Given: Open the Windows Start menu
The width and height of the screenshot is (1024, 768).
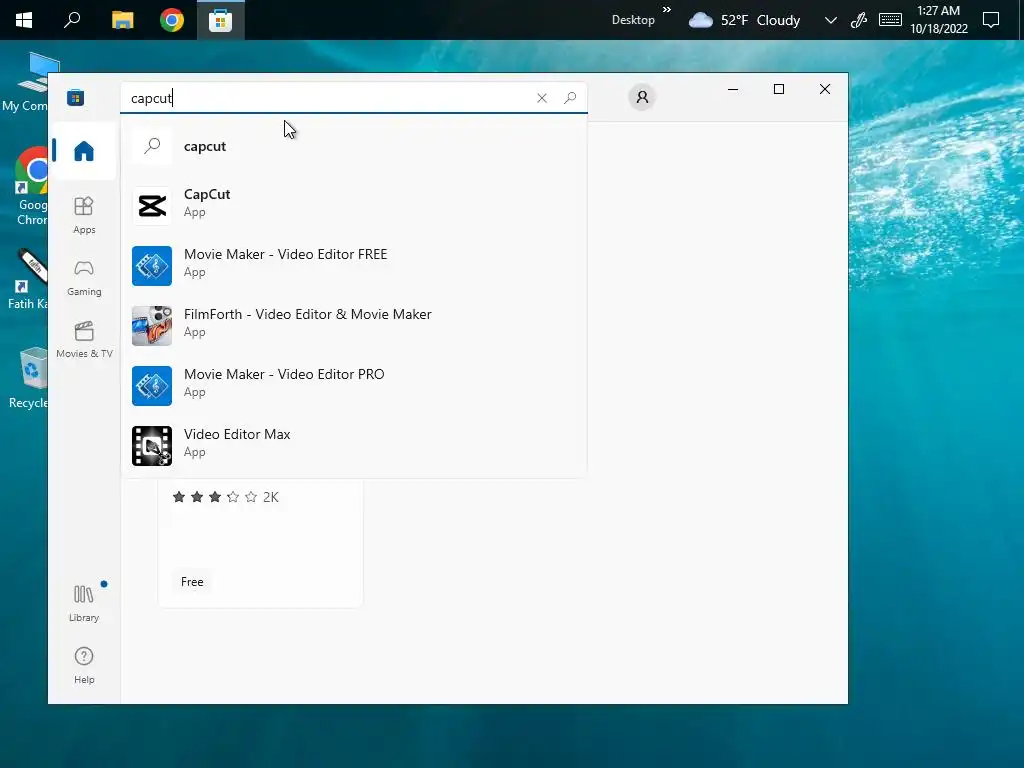Looking at the screenshot, I should (24, 20).
